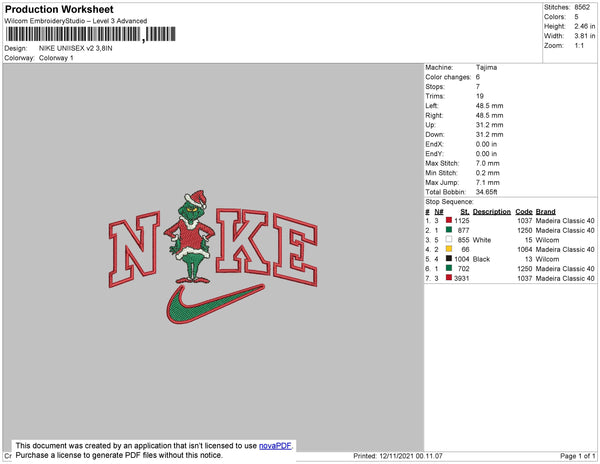This screenshot has height=464, width=600.
Task: Click the novaPDF link in the notice
Action: pos(275,446)
